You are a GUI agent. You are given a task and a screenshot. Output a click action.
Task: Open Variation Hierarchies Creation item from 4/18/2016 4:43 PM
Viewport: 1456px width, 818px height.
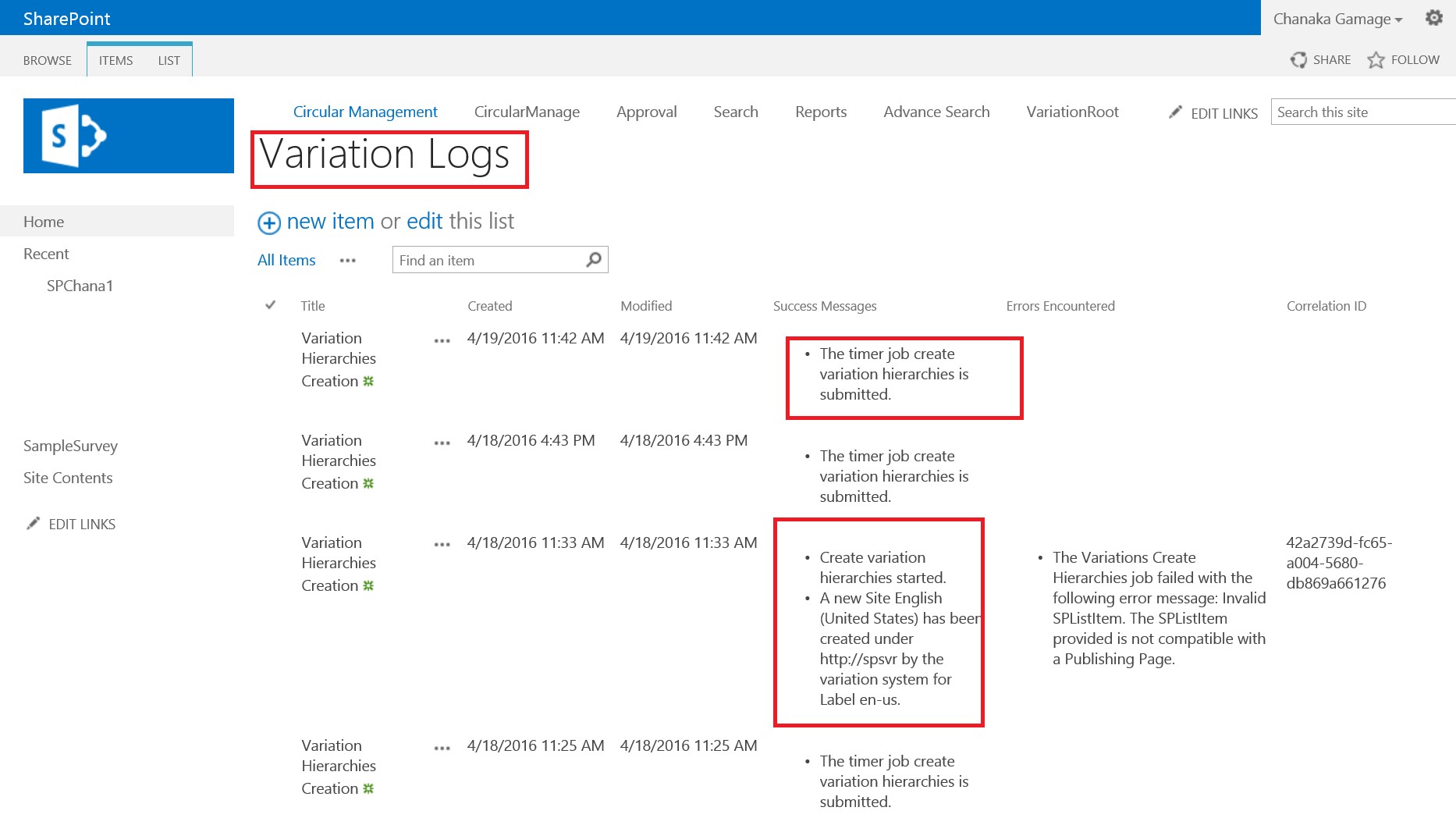(339, 461)
